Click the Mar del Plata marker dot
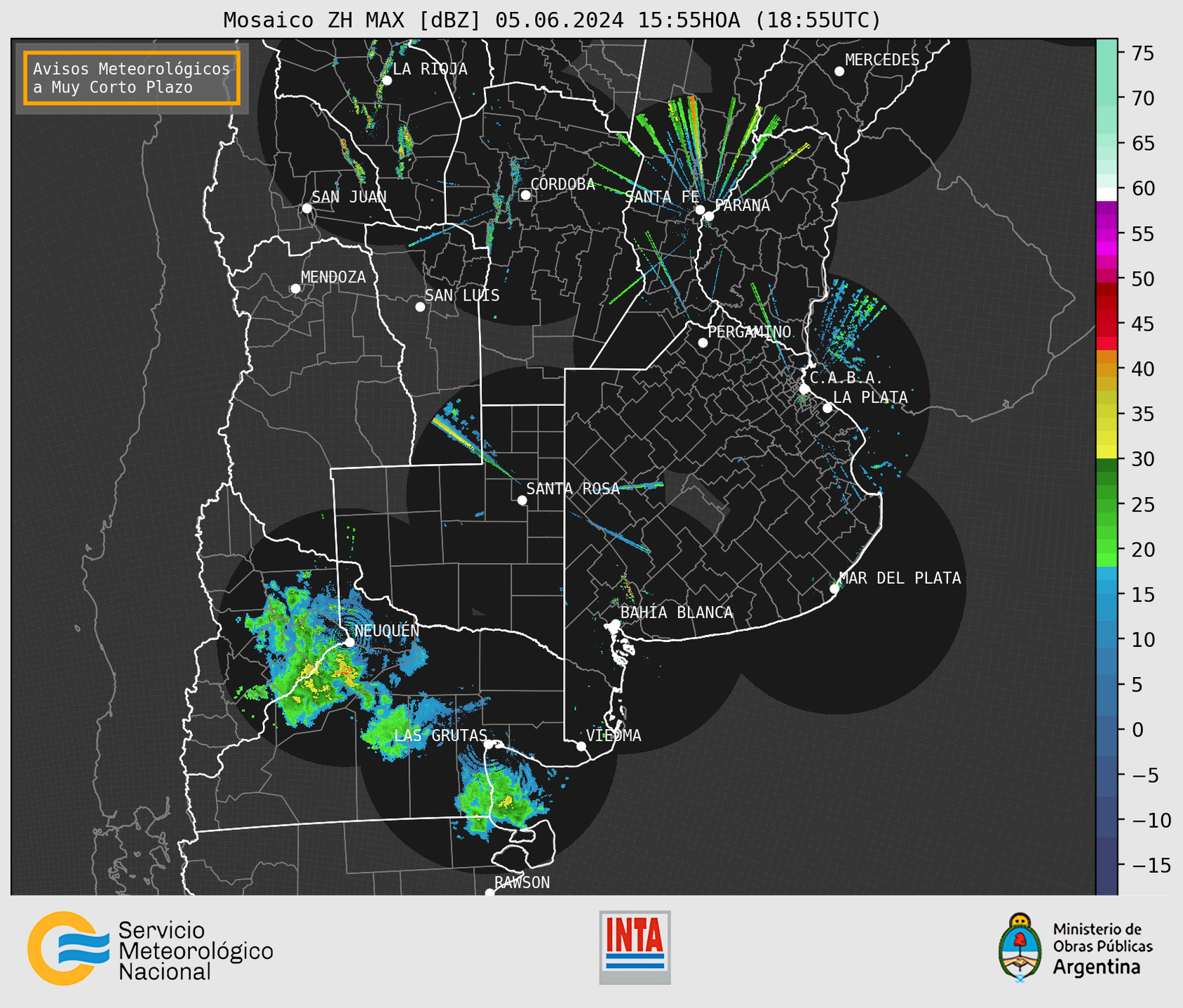The height and width of the screenshot is (1008, 1183). [834, 589]
